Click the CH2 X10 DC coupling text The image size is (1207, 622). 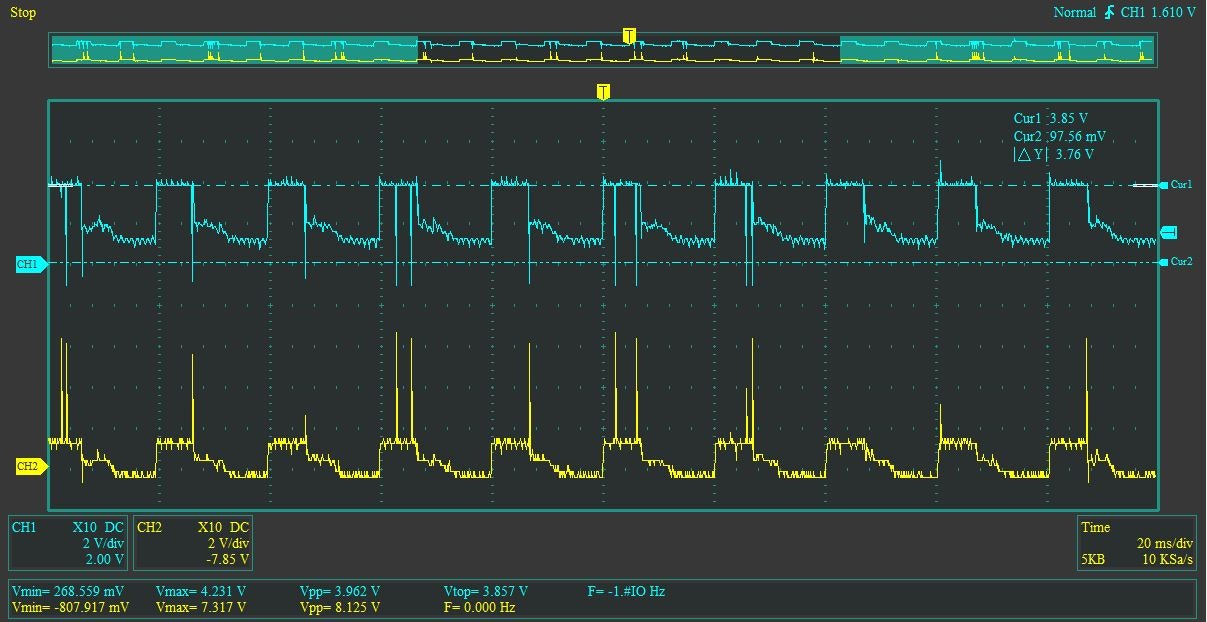click(223, 527)
